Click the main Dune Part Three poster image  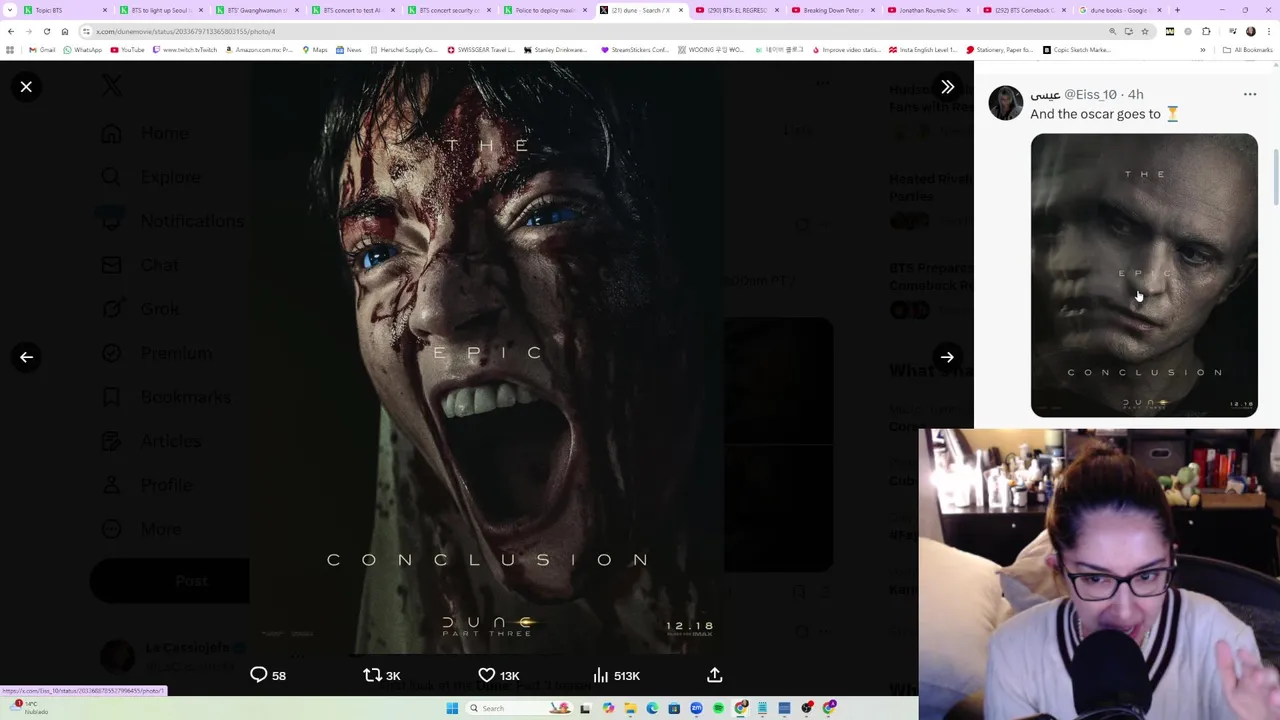[487, 357]
